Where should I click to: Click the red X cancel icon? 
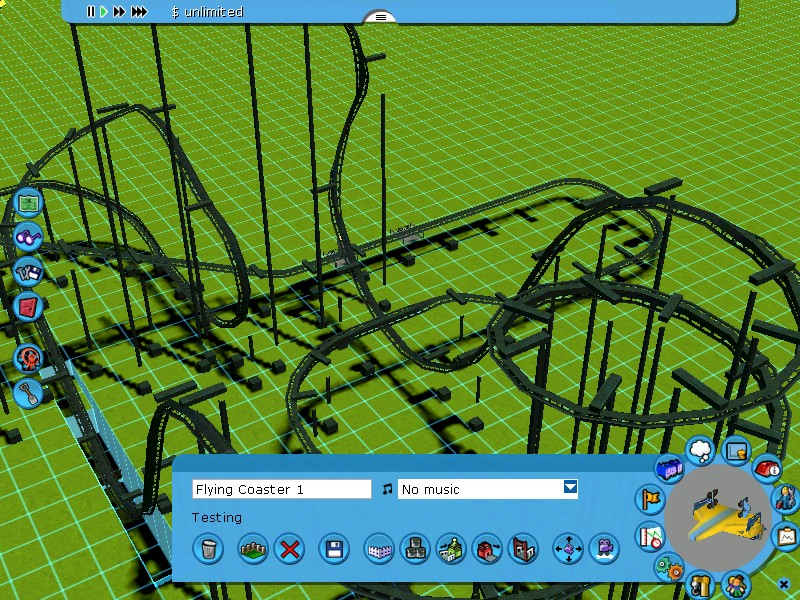[x=290, y=548]
